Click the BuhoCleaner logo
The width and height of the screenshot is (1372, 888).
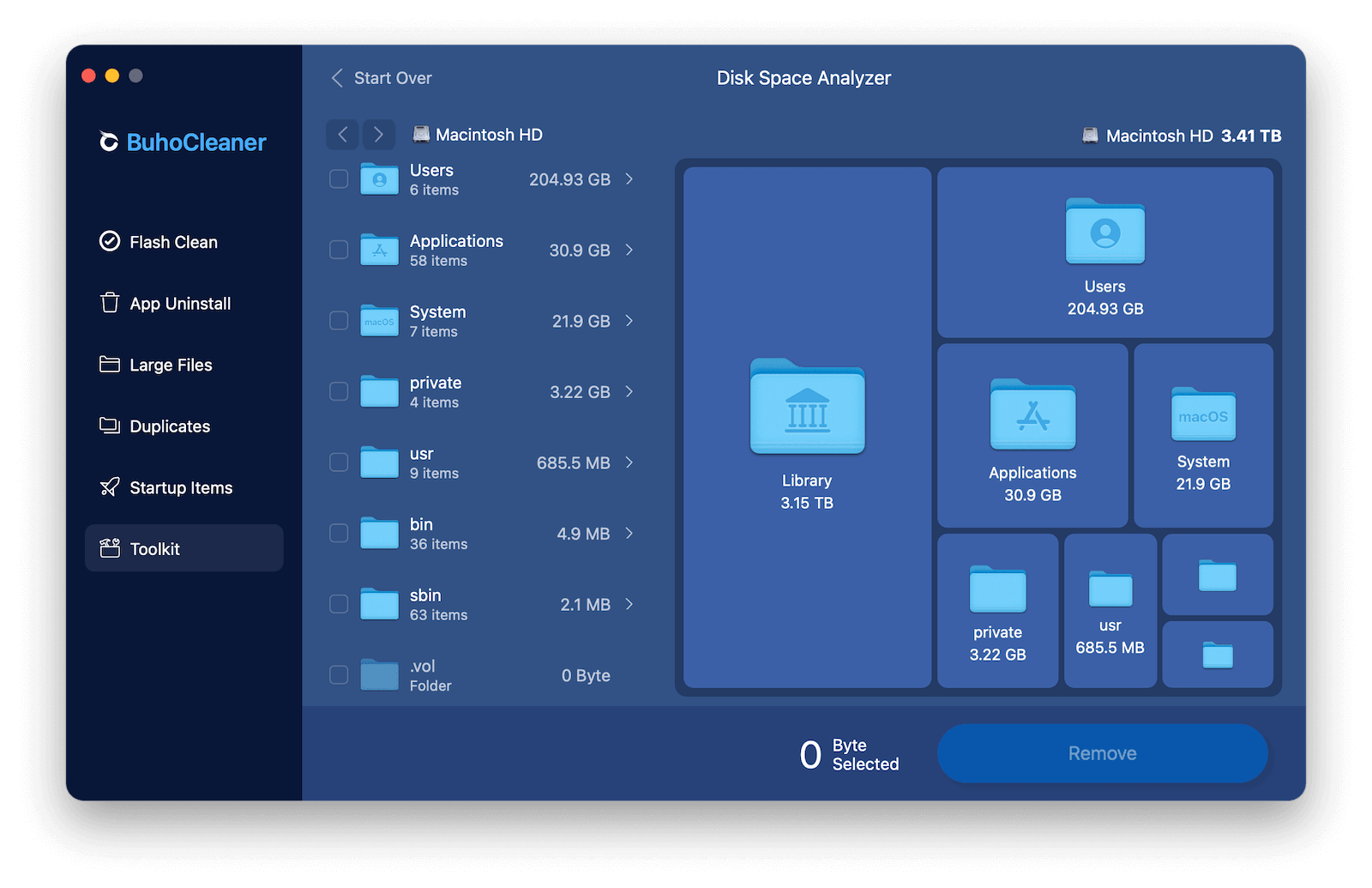183,142
